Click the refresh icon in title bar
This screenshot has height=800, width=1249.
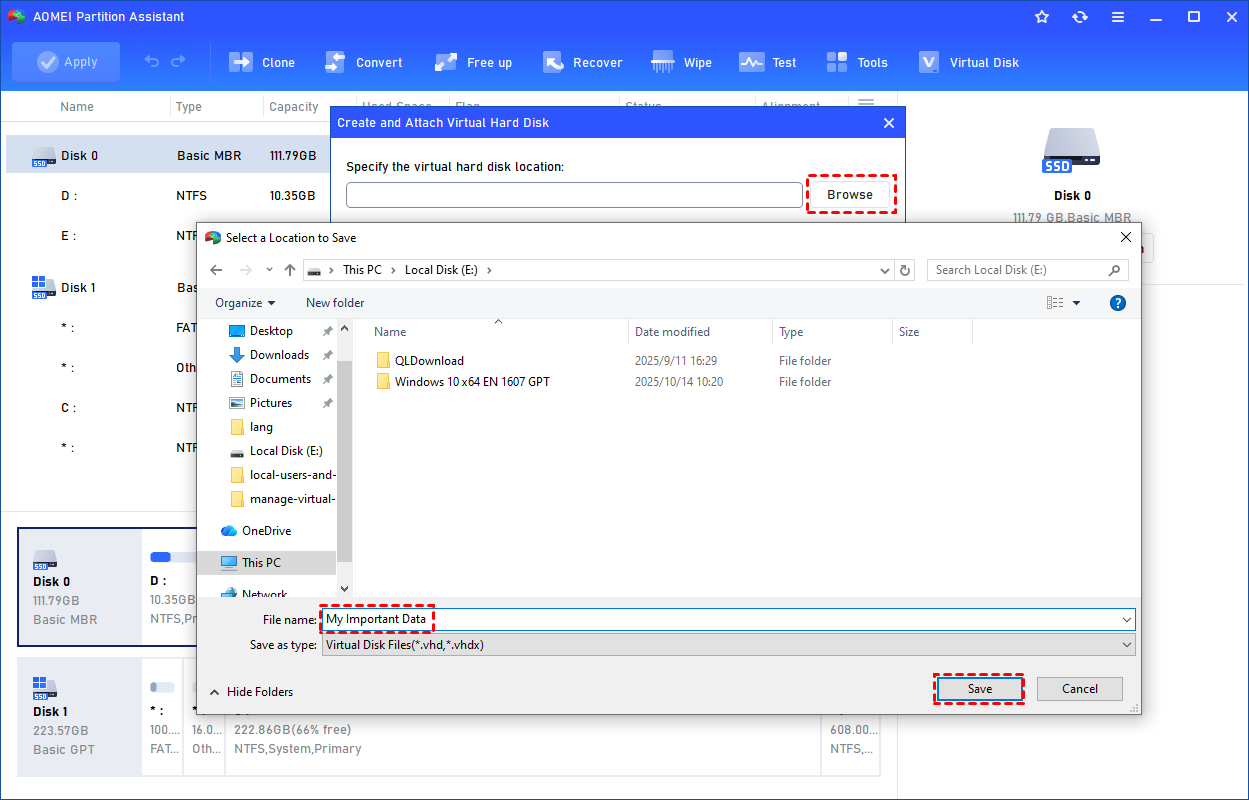pyautogui.click(x=1080, y=17)
